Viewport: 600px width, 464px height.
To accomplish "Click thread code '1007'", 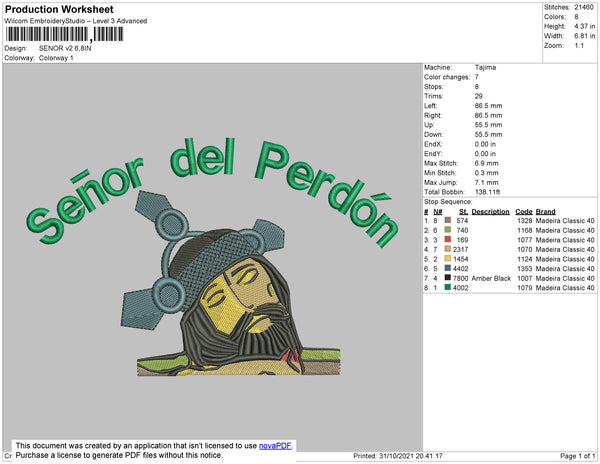I will point(525,278).
